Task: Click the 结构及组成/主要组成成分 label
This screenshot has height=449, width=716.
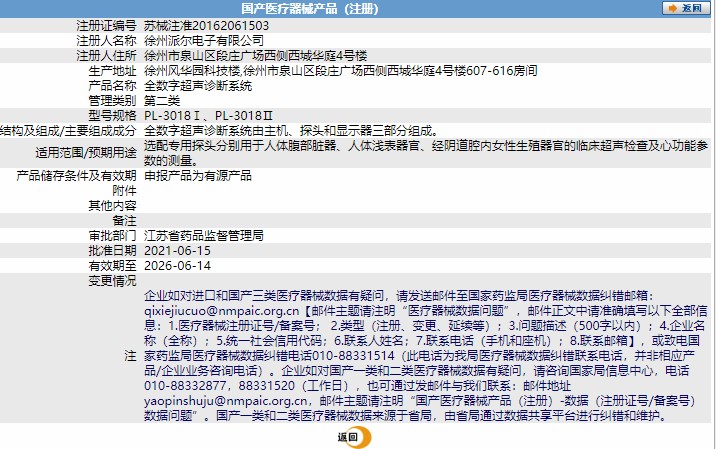Action: click(68, 131)
